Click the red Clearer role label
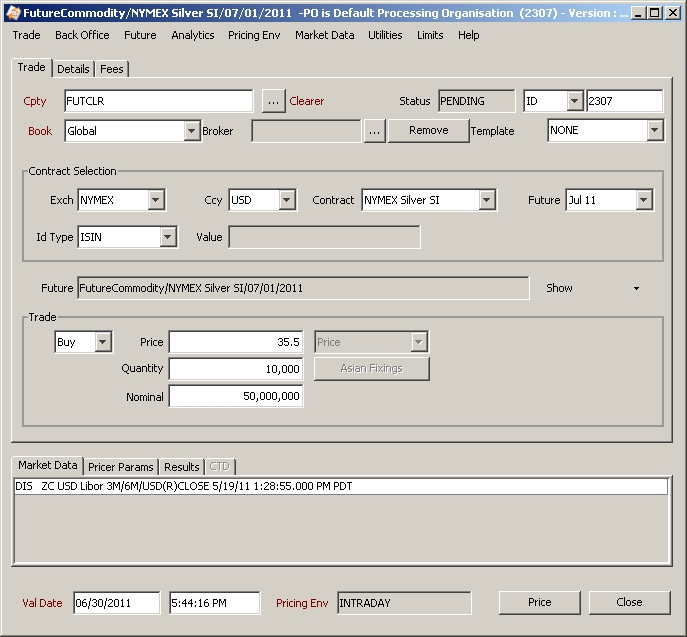The width and height of the screenshot is (687, 637). tap(307, 101)
